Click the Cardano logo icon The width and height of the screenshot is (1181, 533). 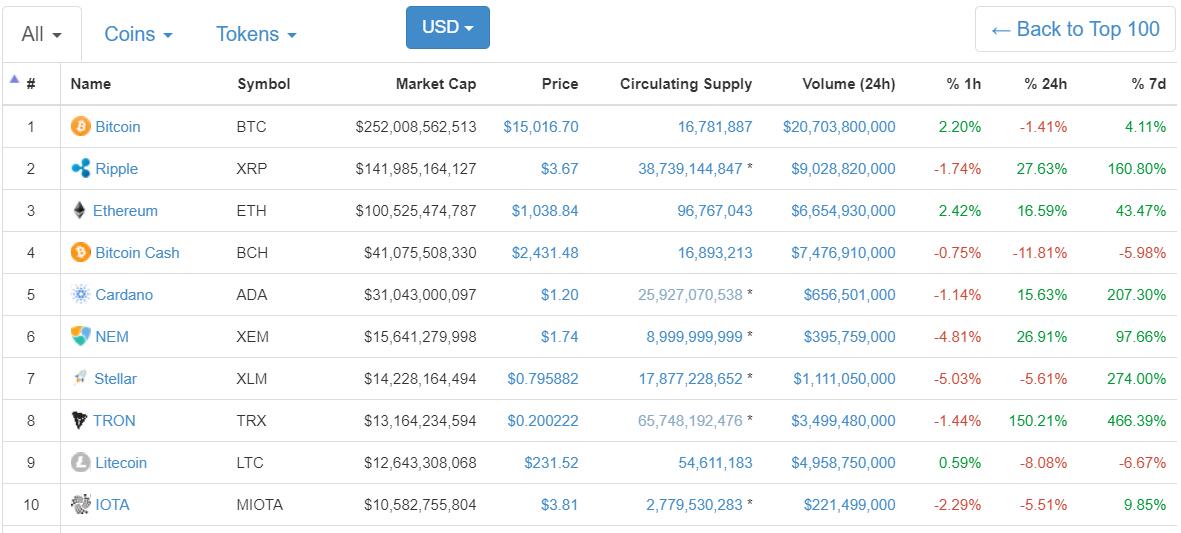pyautogui.click(x=80, y=295)
